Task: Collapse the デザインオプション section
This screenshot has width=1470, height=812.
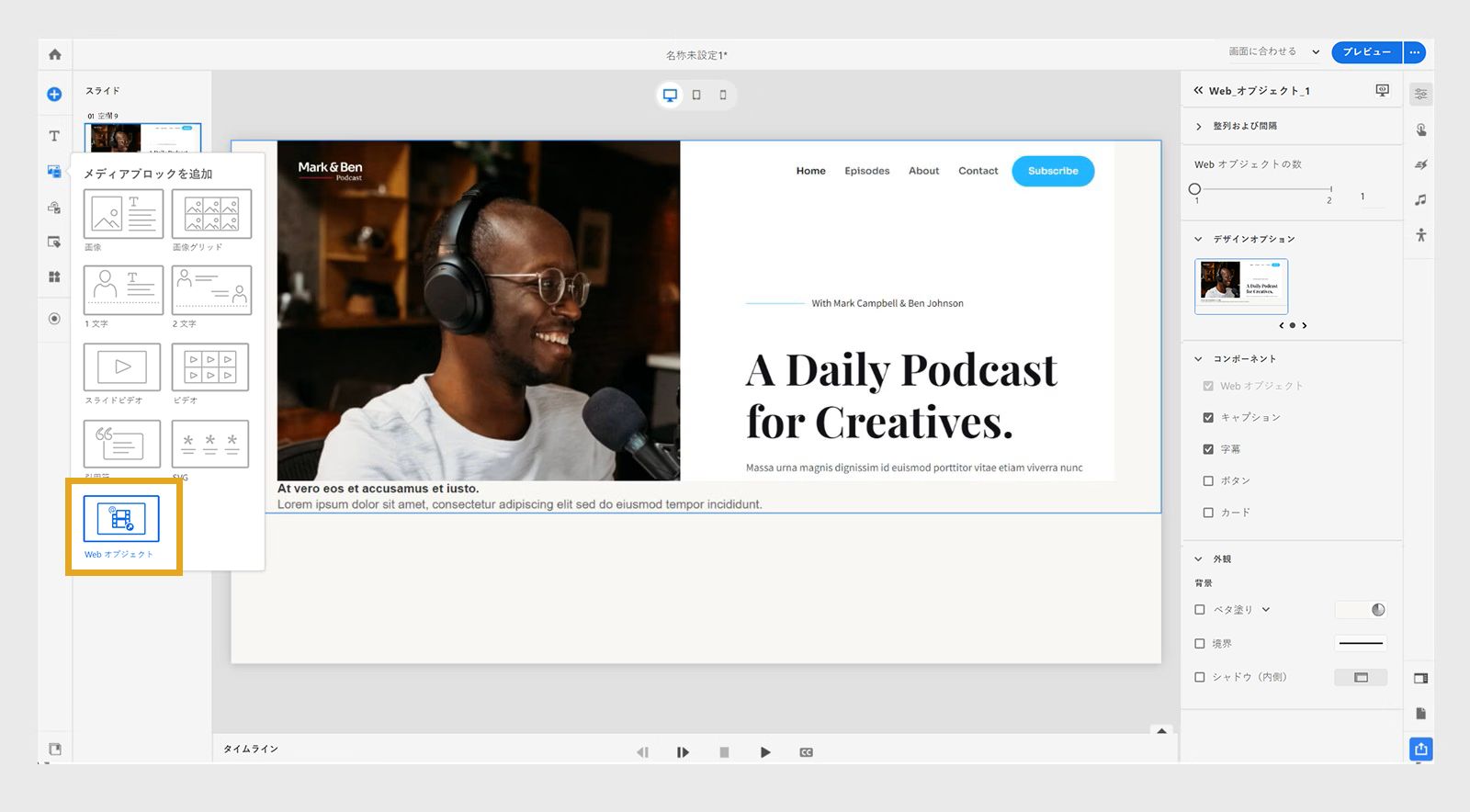Action: (x=1198, y=239)
